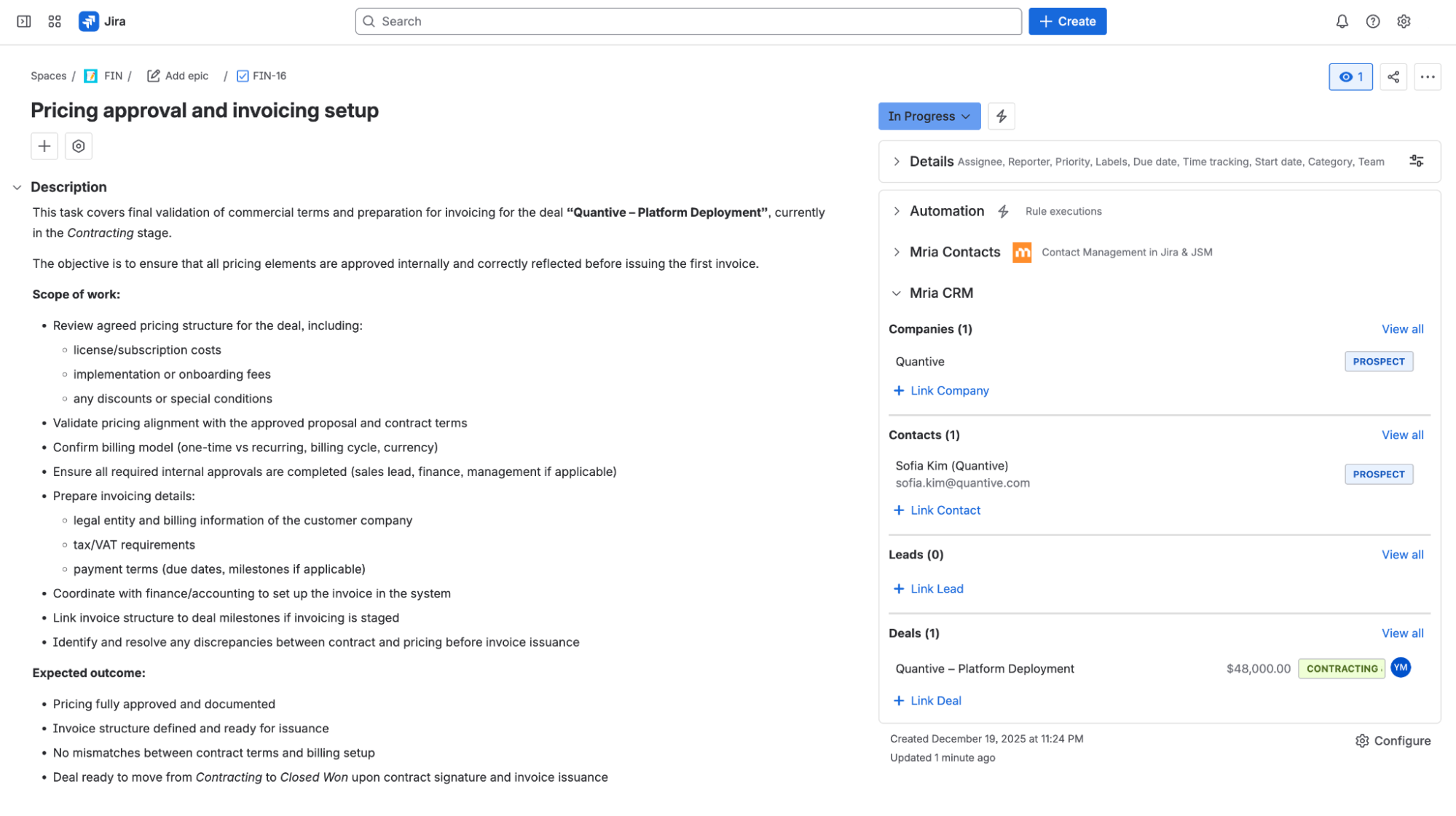Open the settings gear in header

[1404, 21]
